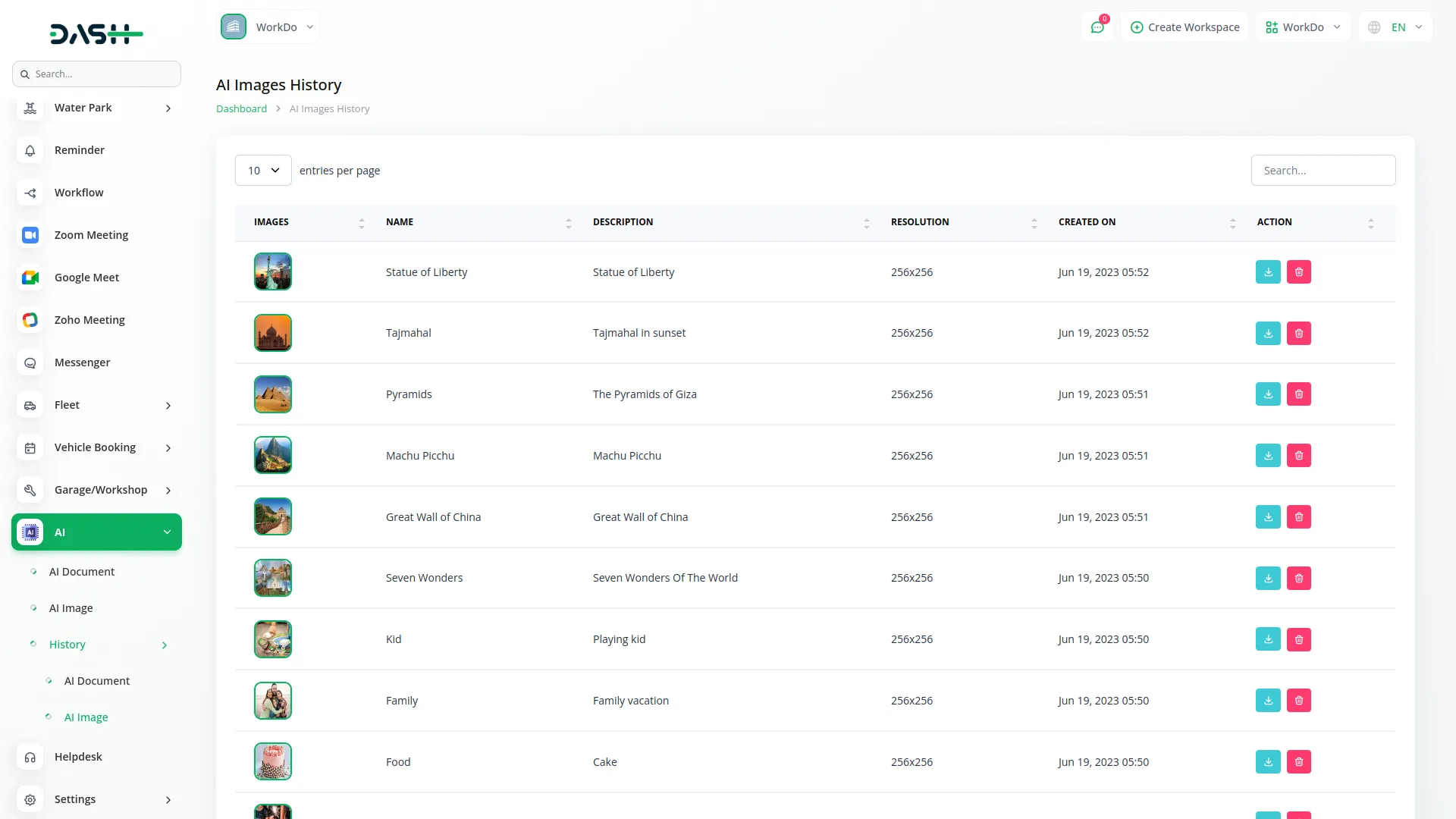Open Zoom Meeting from the sidebar

pos(91,235)
